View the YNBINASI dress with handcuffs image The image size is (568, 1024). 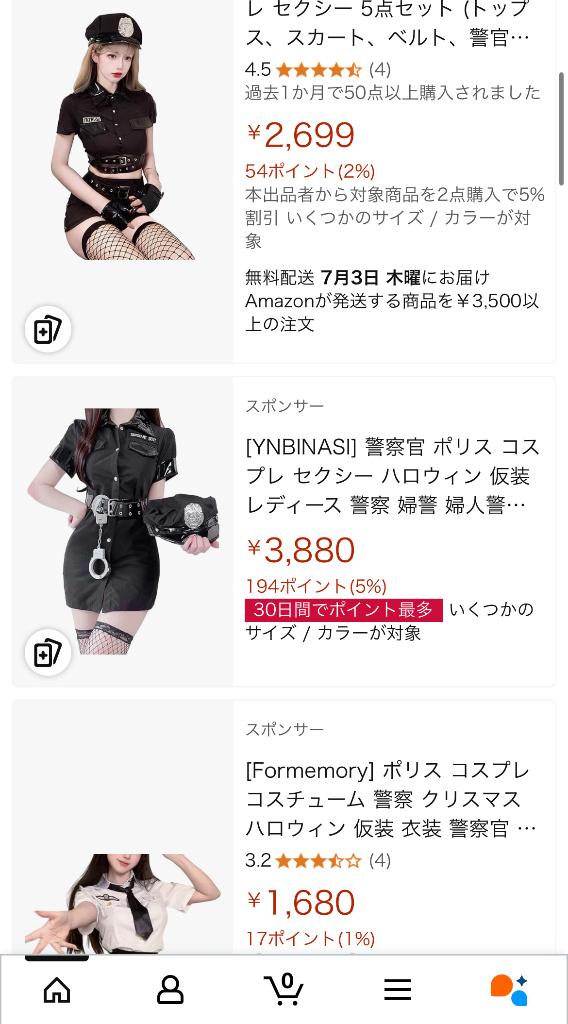[123, 532]
